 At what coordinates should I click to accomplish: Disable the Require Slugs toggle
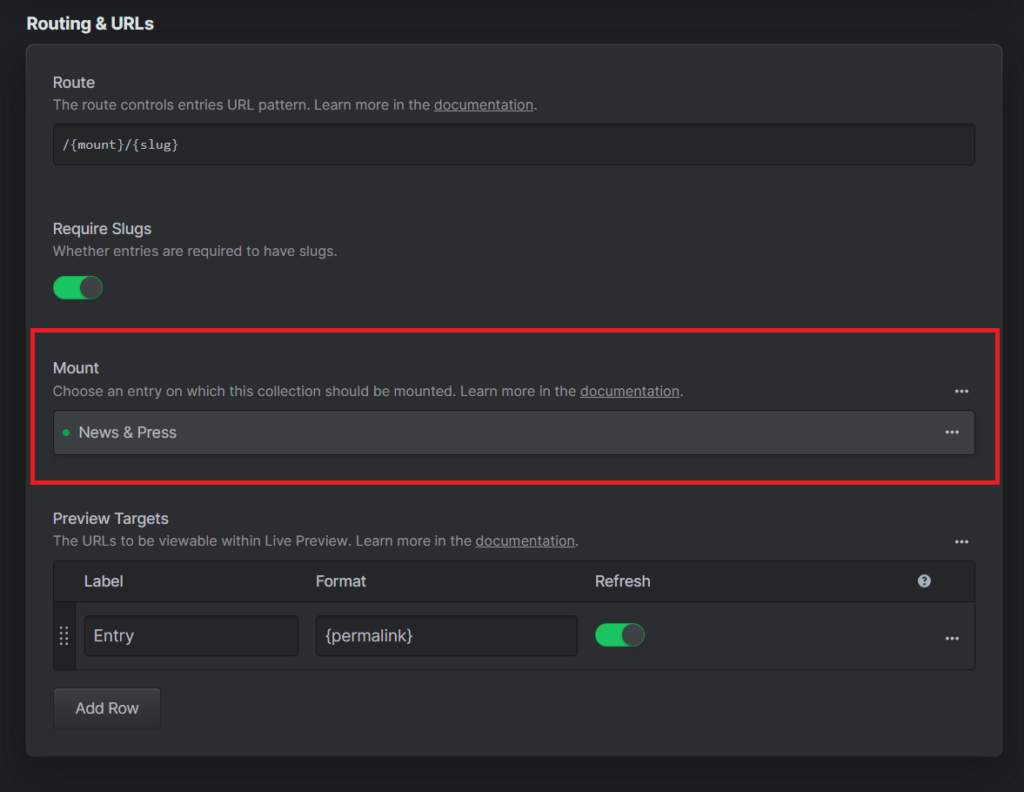(x=78, y=288)
